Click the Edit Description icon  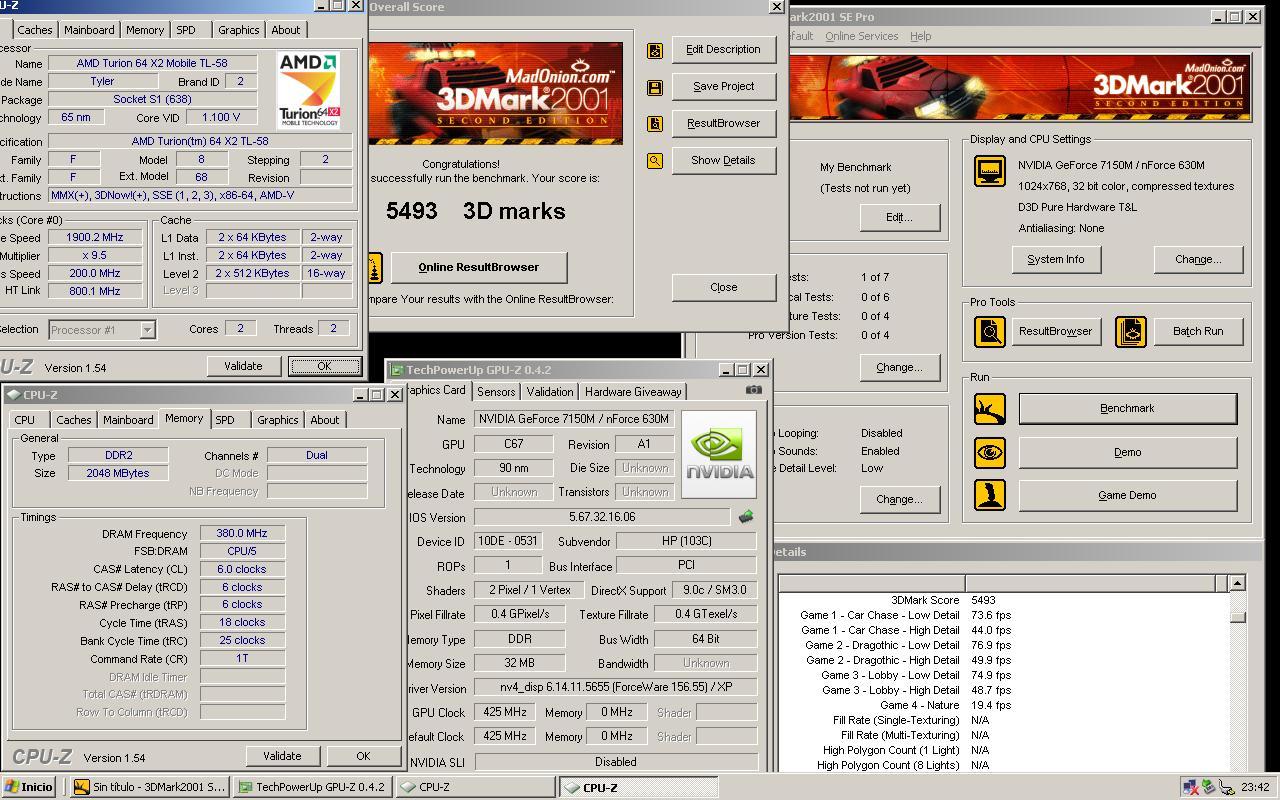(x=655, y=50)
